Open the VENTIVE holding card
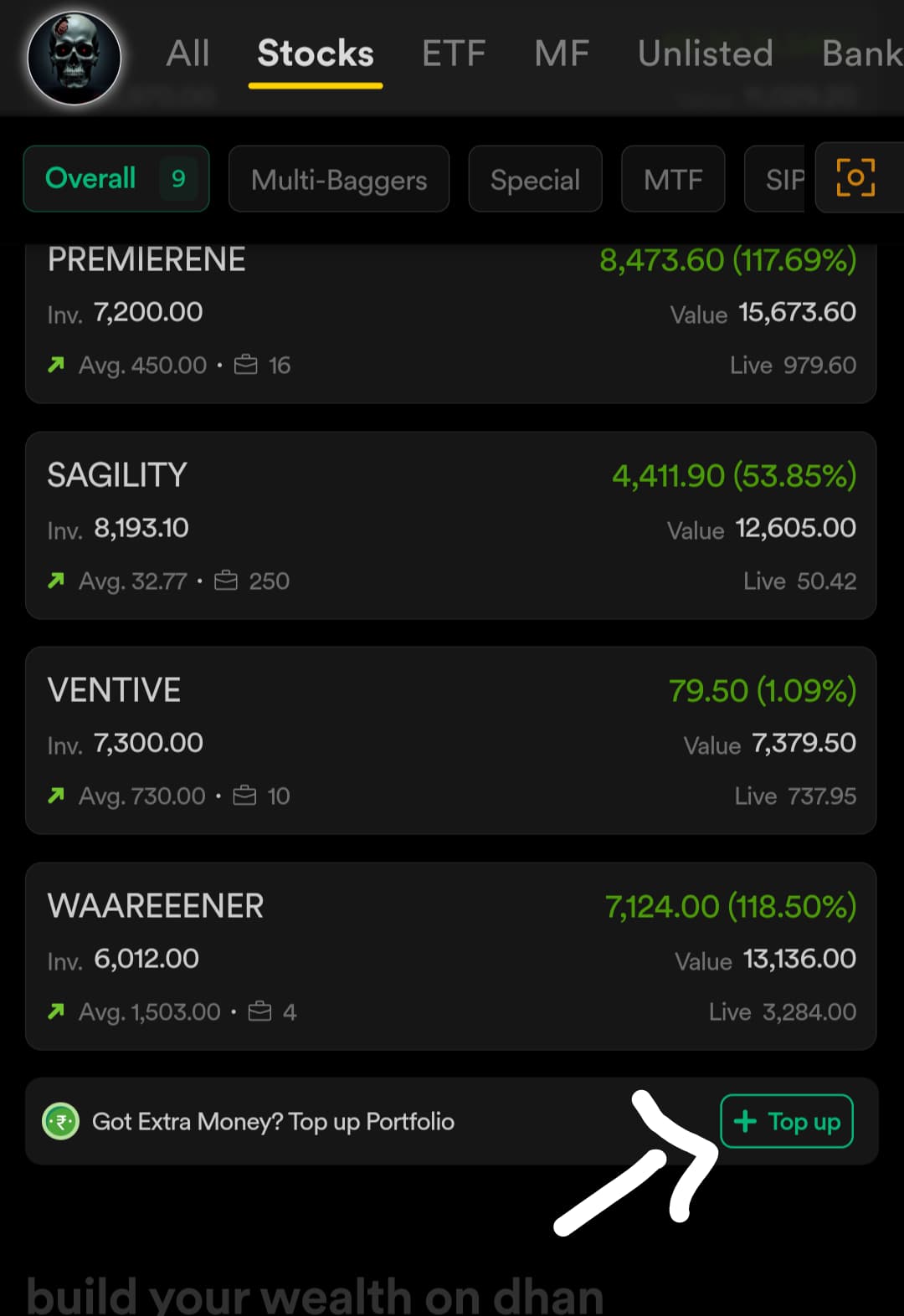Screen dimensions: 904x1316 coord(450,740)
